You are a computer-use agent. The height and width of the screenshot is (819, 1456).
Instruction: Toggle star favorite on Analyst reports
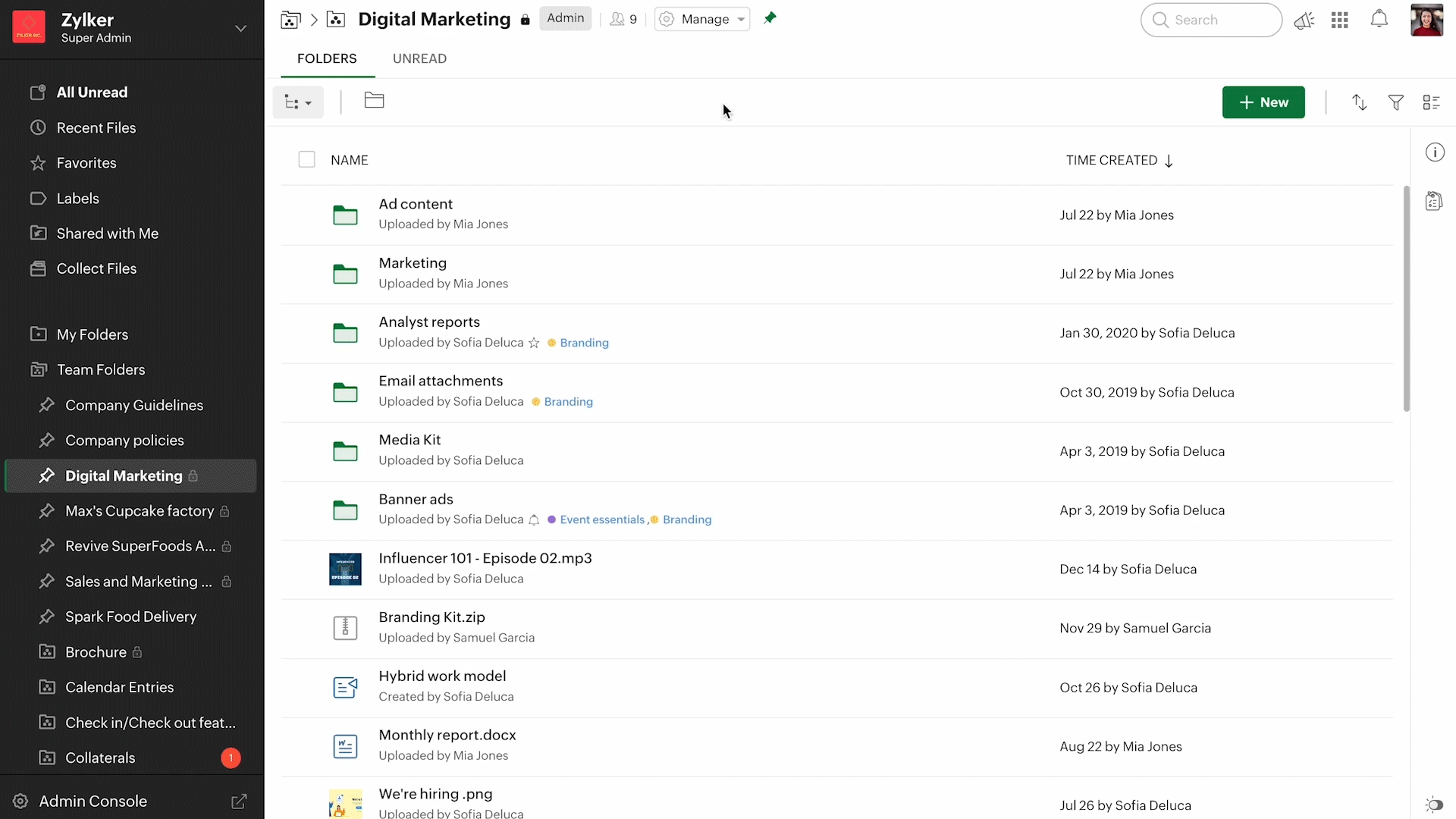click(534, 343)
